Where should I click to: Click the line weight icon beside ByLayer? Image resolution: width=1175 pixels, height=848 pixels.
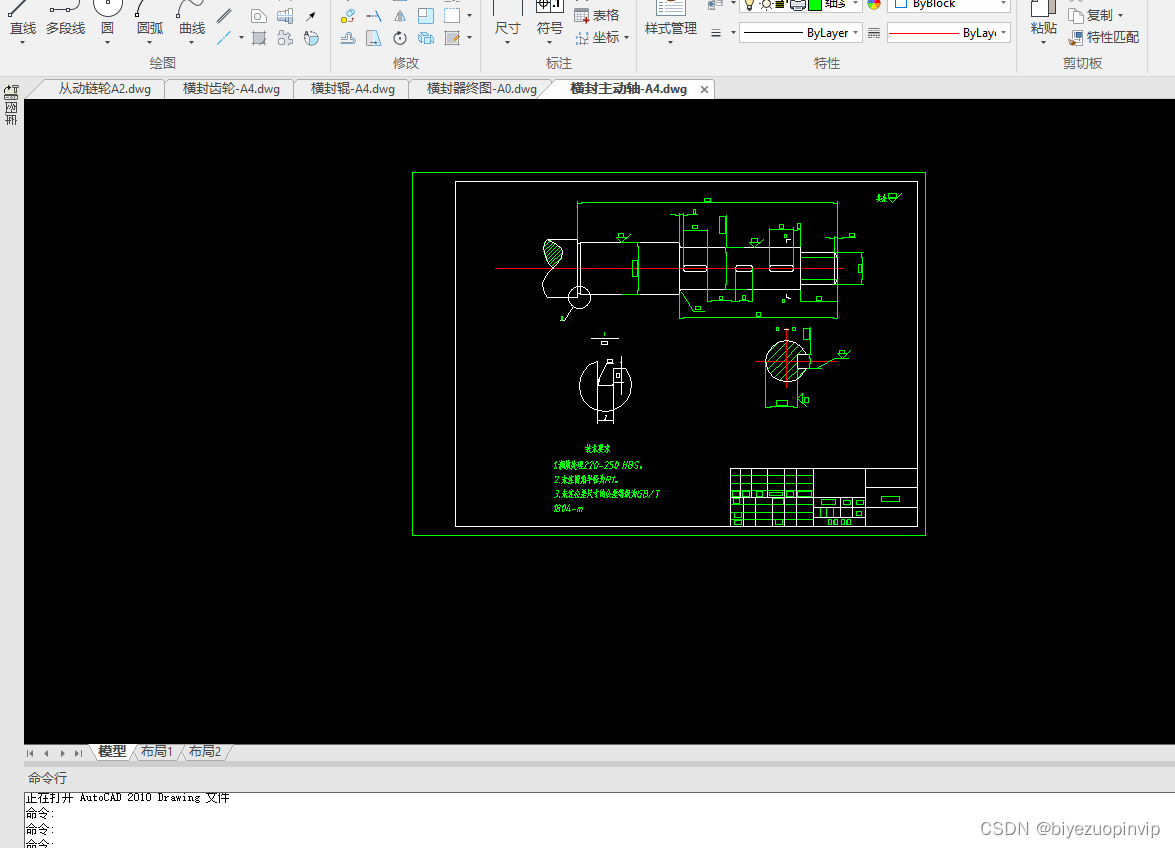point(716,33)
